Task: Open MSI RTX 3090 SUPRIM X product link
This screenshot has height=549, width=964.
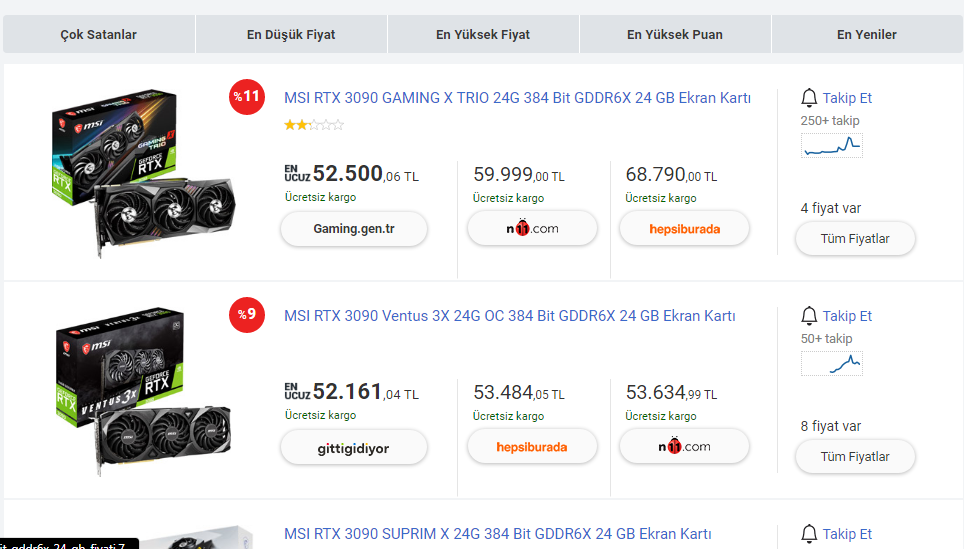Action: (497, 534)
